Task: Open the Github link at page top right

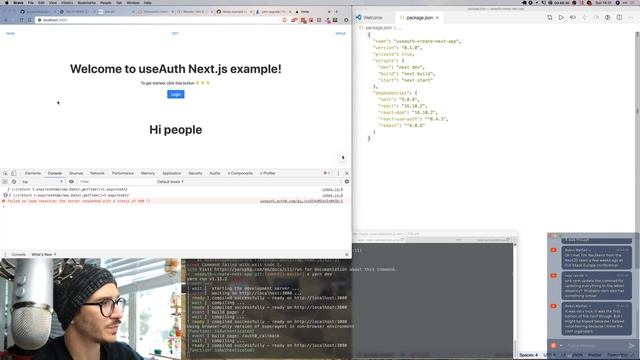Action: pyautogui.click(x=340, y=33)
